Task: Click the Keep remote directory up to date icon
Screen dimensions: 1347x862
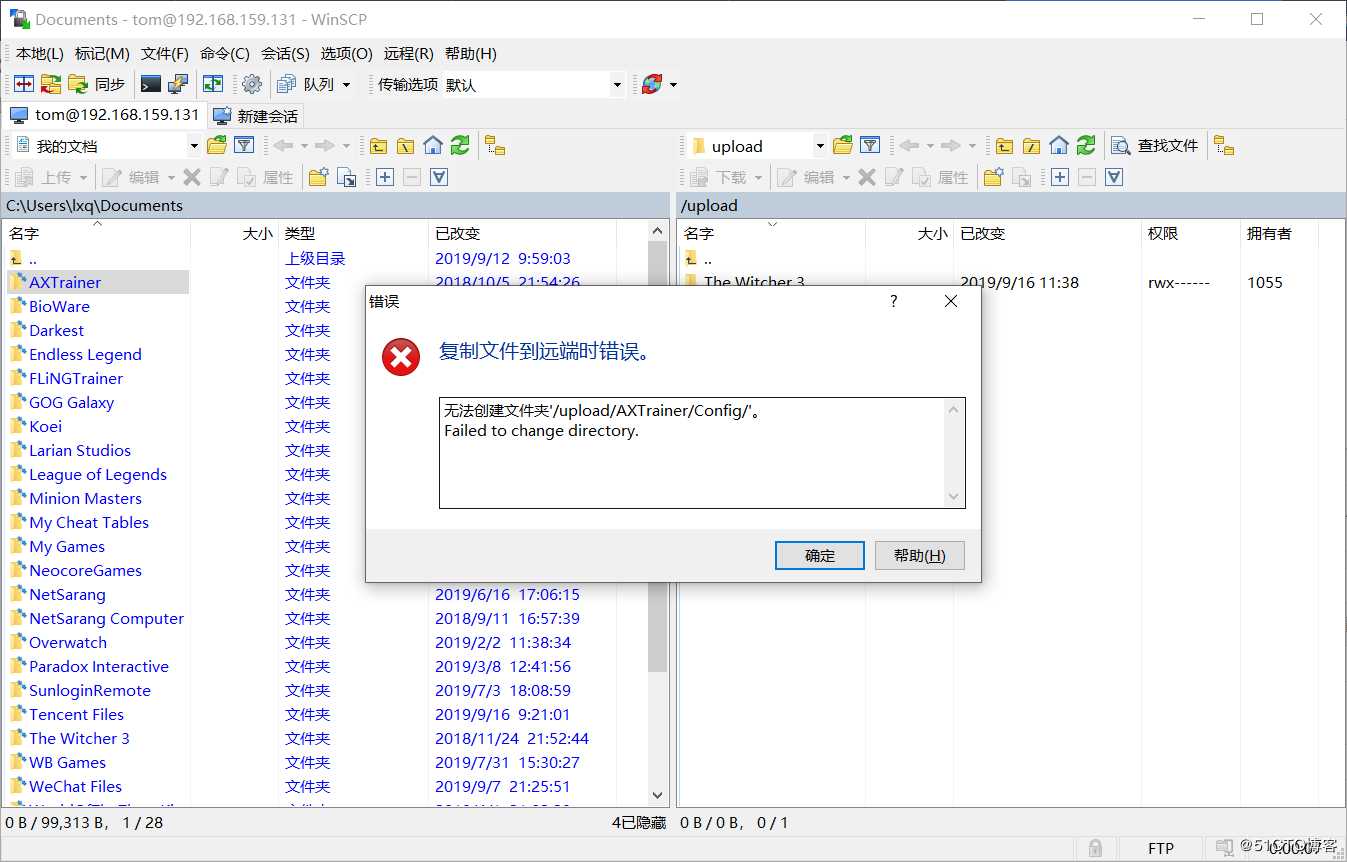Action: pyautogui.click(x=213, y=84)
